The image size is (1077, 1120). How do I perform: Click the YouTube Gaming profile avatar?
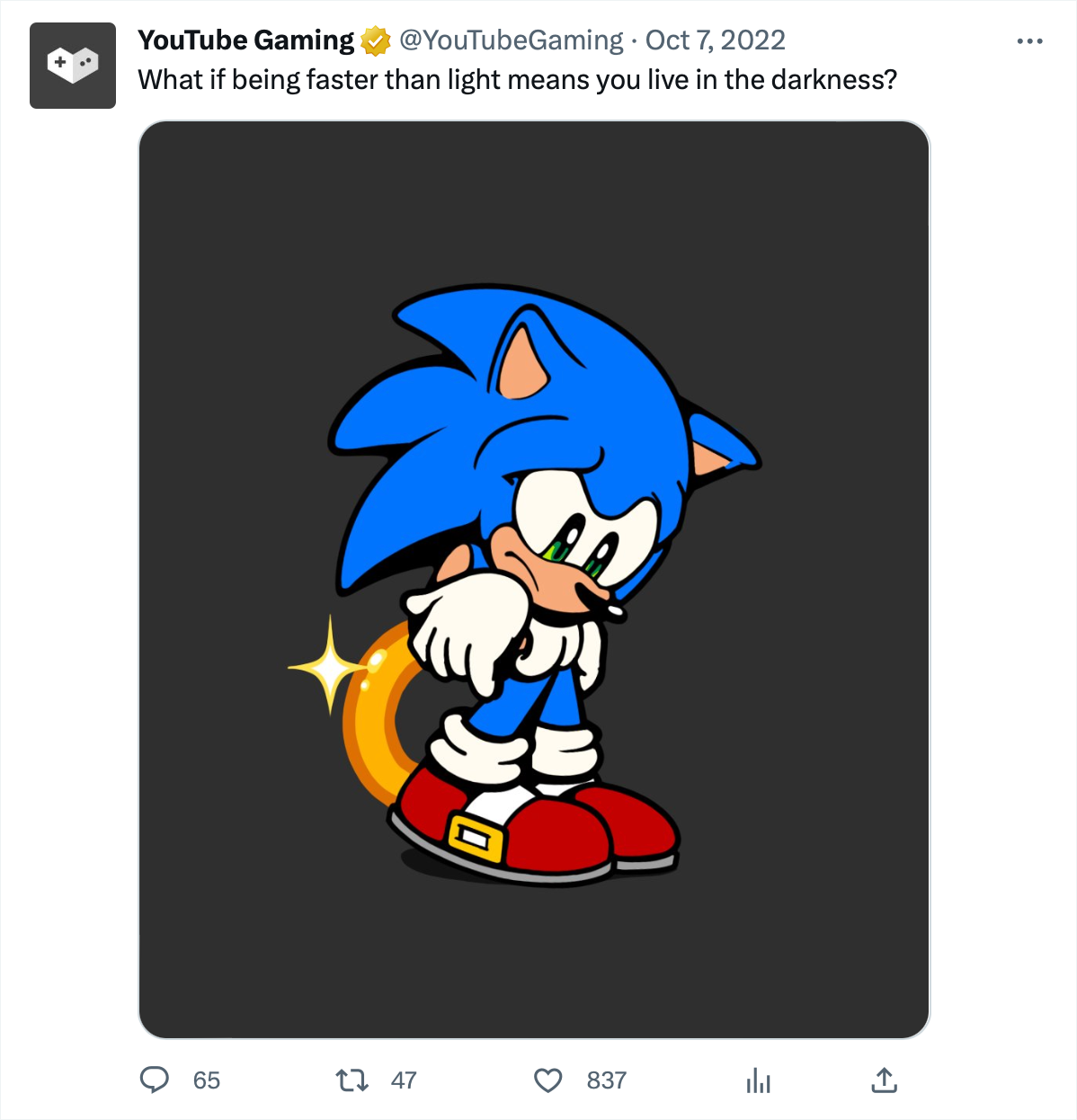[x=73, y=66]
